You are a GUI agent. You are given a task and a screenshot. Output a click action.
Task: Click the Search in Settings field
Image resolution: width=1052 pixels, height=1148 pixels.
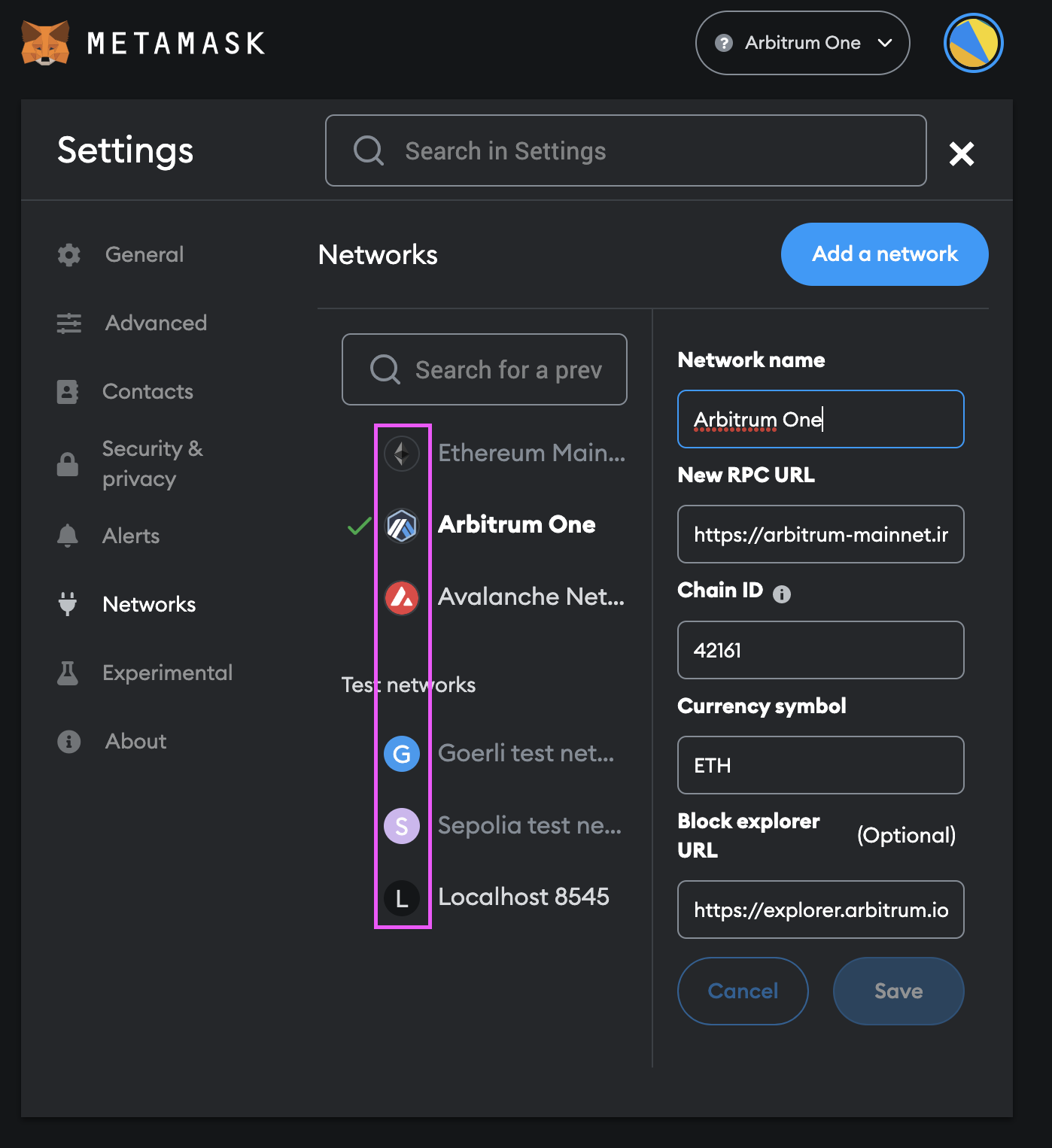coord(625,150)
